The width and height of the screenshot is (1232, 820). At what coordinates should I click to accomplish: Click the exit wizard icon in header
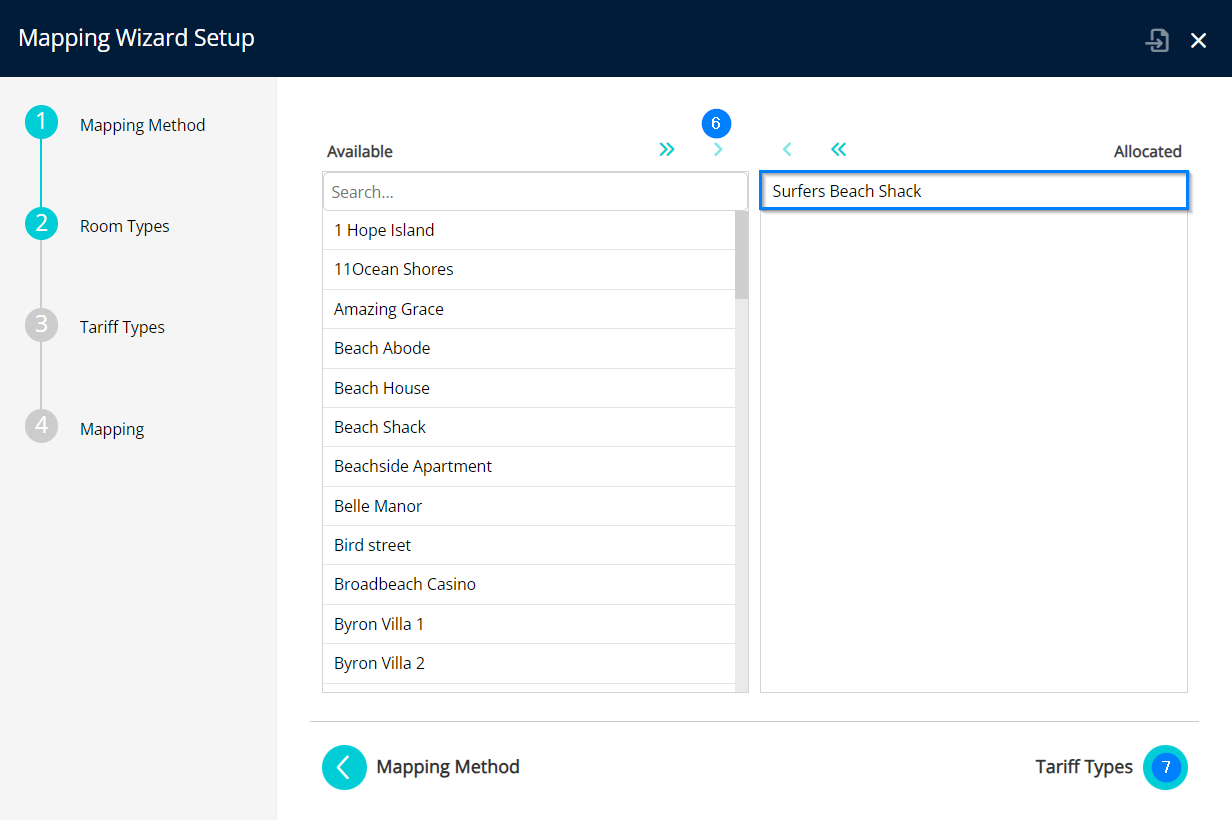click(1157, 40)
